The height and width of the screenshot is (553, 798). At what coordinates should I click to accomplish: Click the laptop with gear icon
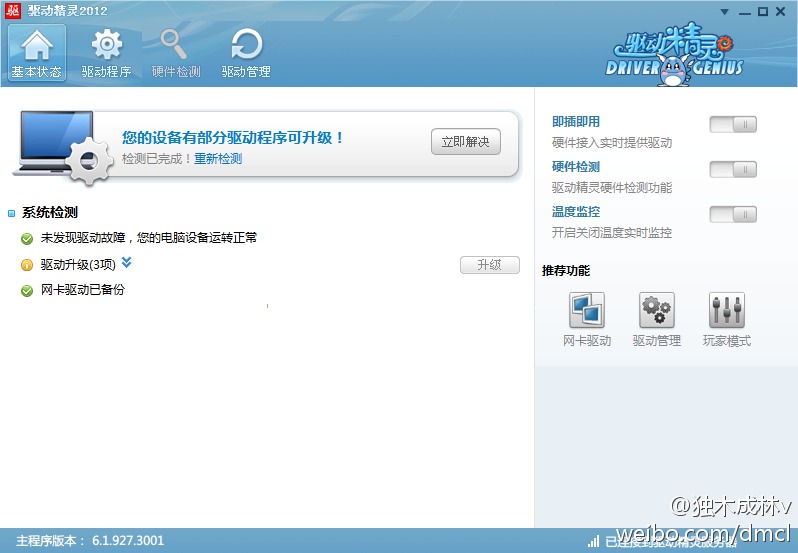[63, 147]
